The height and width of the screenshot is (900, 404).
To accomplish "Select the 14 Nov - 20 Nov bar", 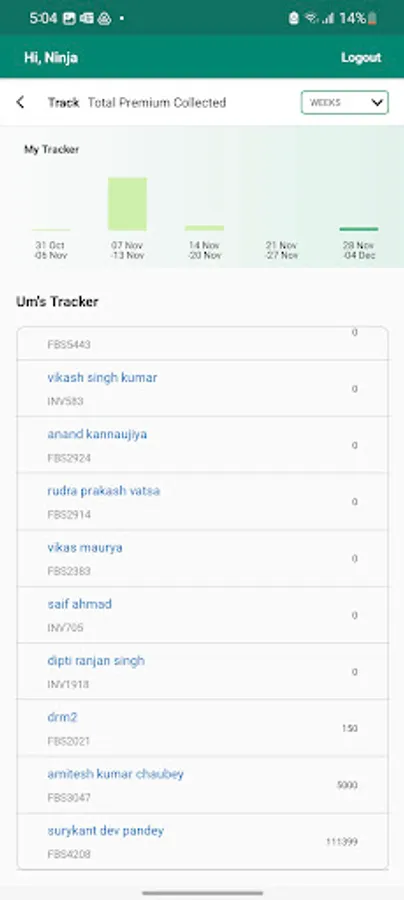I will [204, 228].
